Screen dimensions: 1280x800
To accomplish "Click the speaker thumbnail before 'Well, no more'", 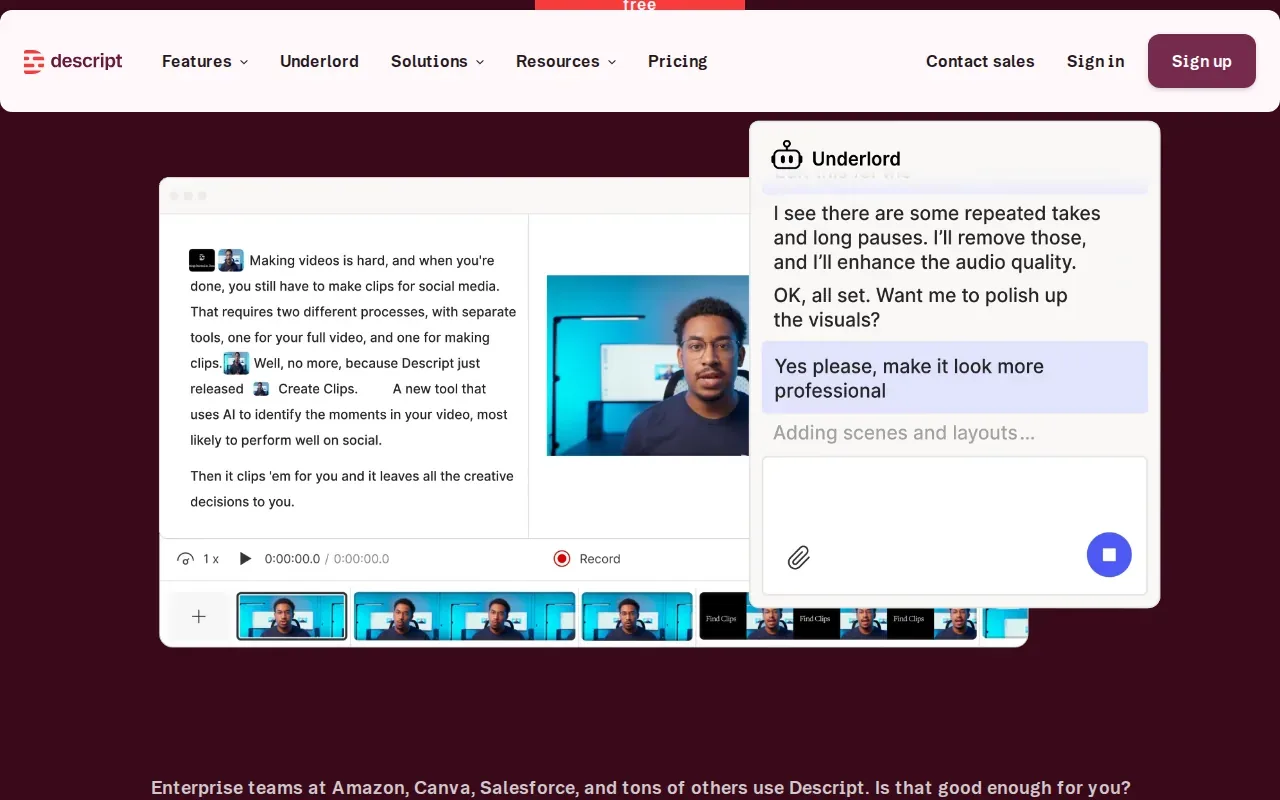I will 236,363.
